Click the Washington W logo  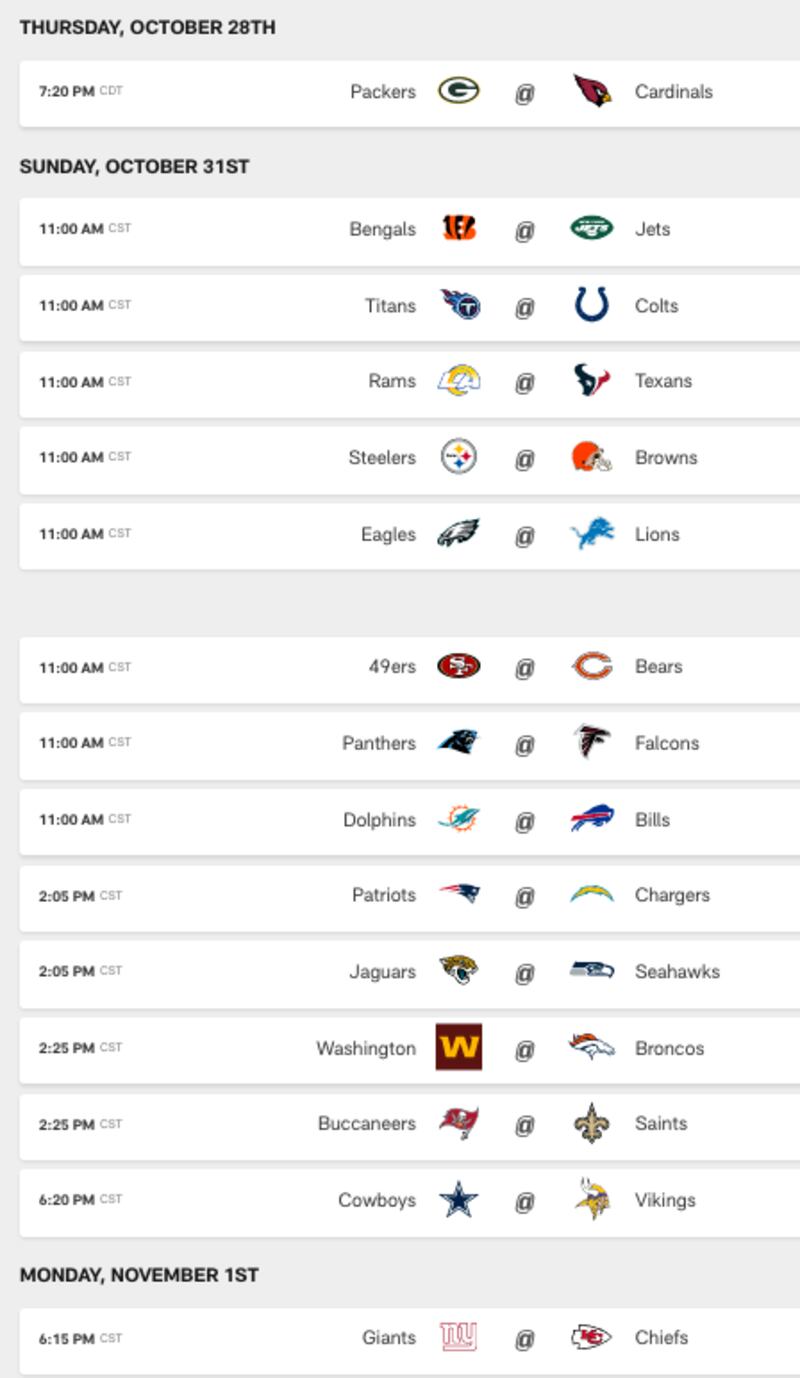(459, 1047)
